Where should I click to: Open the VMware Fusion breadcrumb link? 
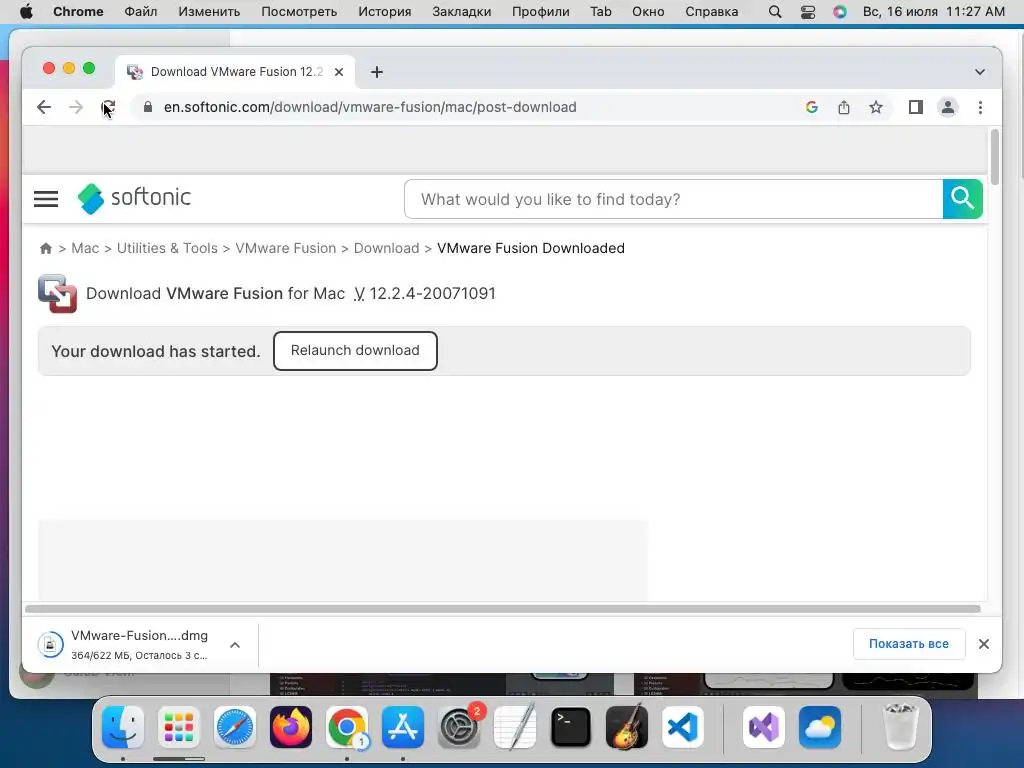pos(285,248)
